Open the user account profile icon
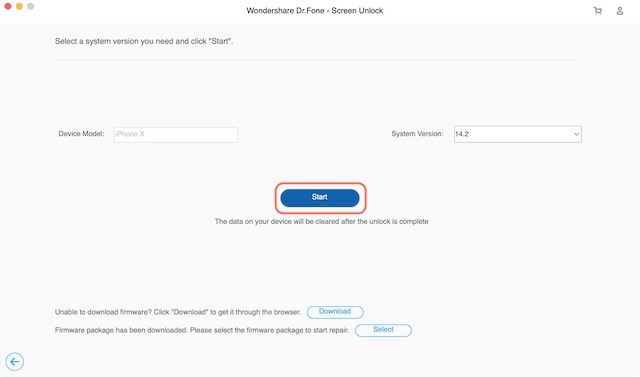 click(620, 11)
